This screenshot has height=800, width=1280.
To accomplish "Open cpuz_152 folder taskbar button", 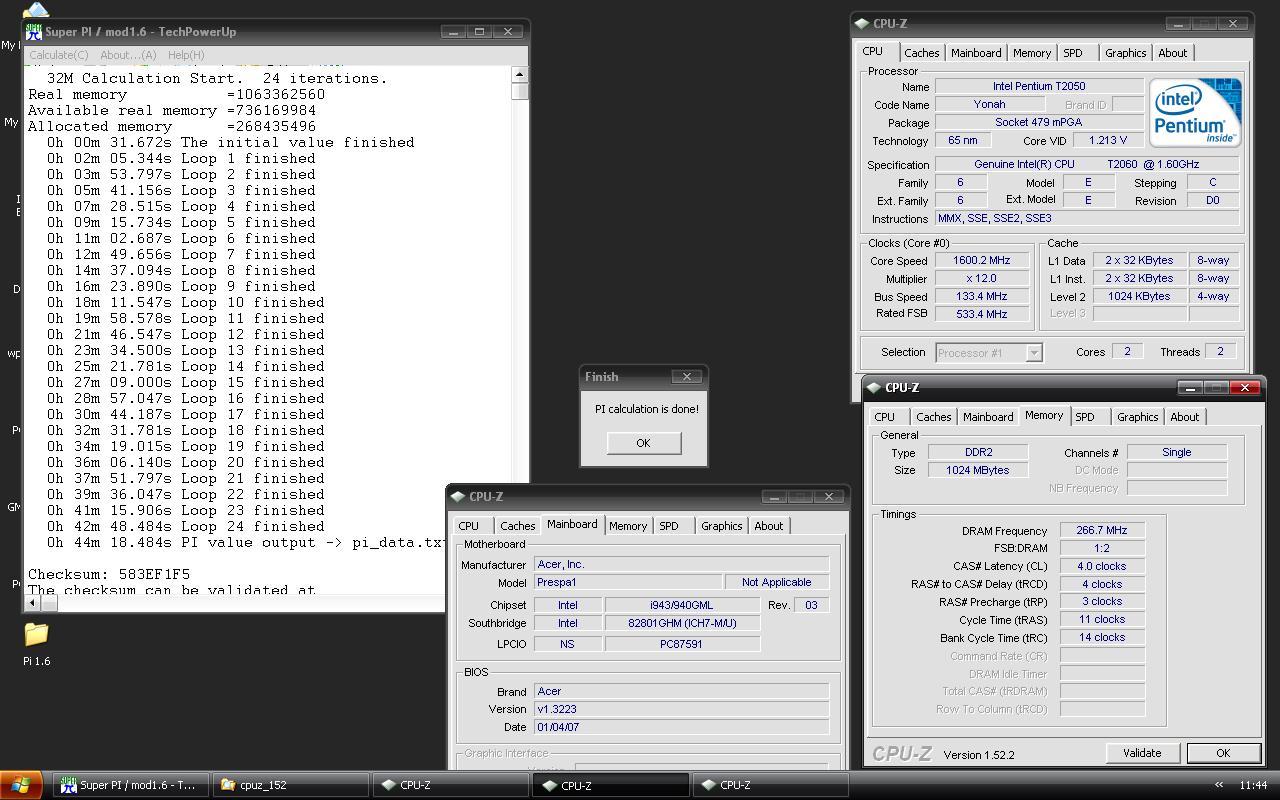I will (x=291, y=785).
